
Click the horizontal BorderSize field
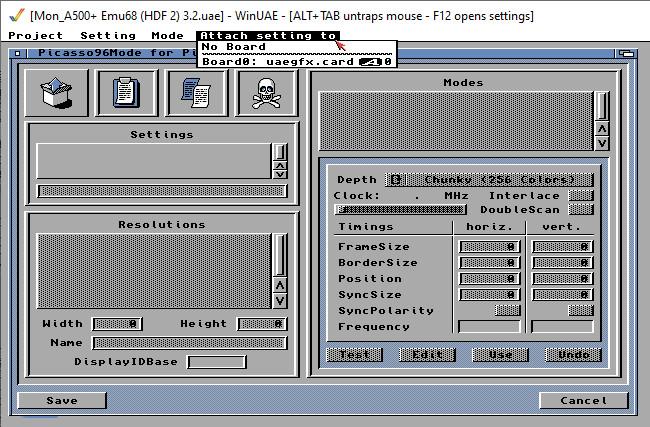click(x=489, y=262)
